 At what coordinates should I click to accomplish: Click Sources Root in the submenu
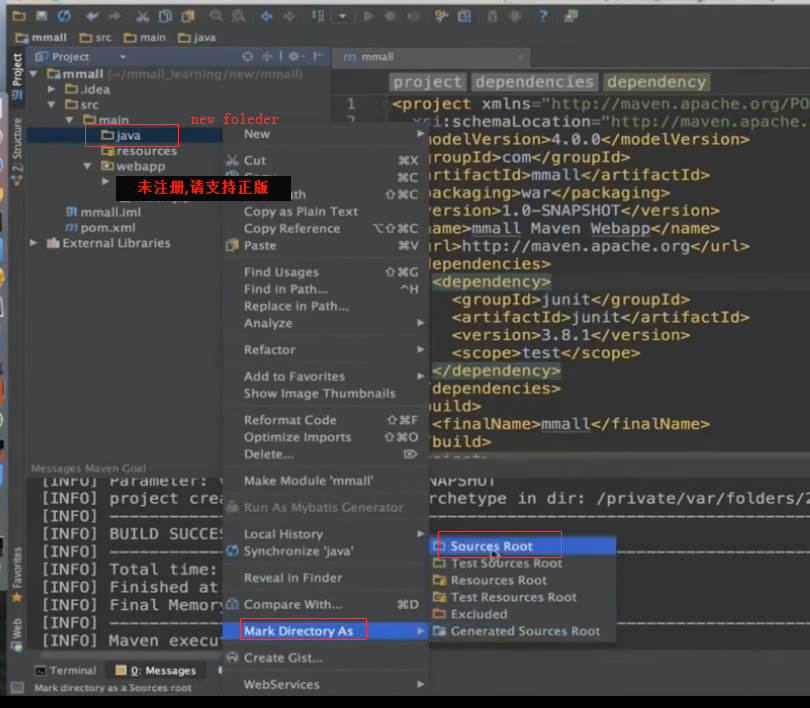coord(523,546)
